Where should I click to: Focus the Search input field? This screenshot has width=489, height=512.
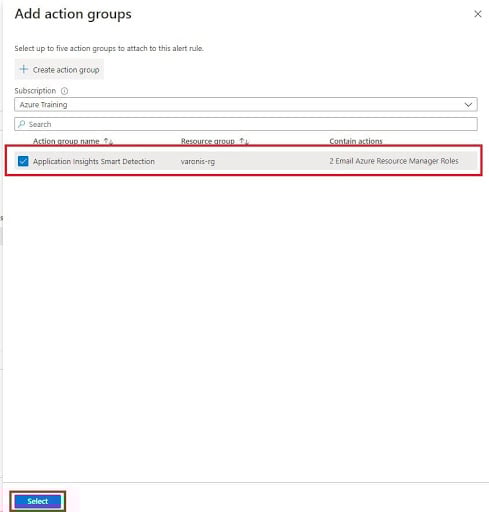(246, 124)
